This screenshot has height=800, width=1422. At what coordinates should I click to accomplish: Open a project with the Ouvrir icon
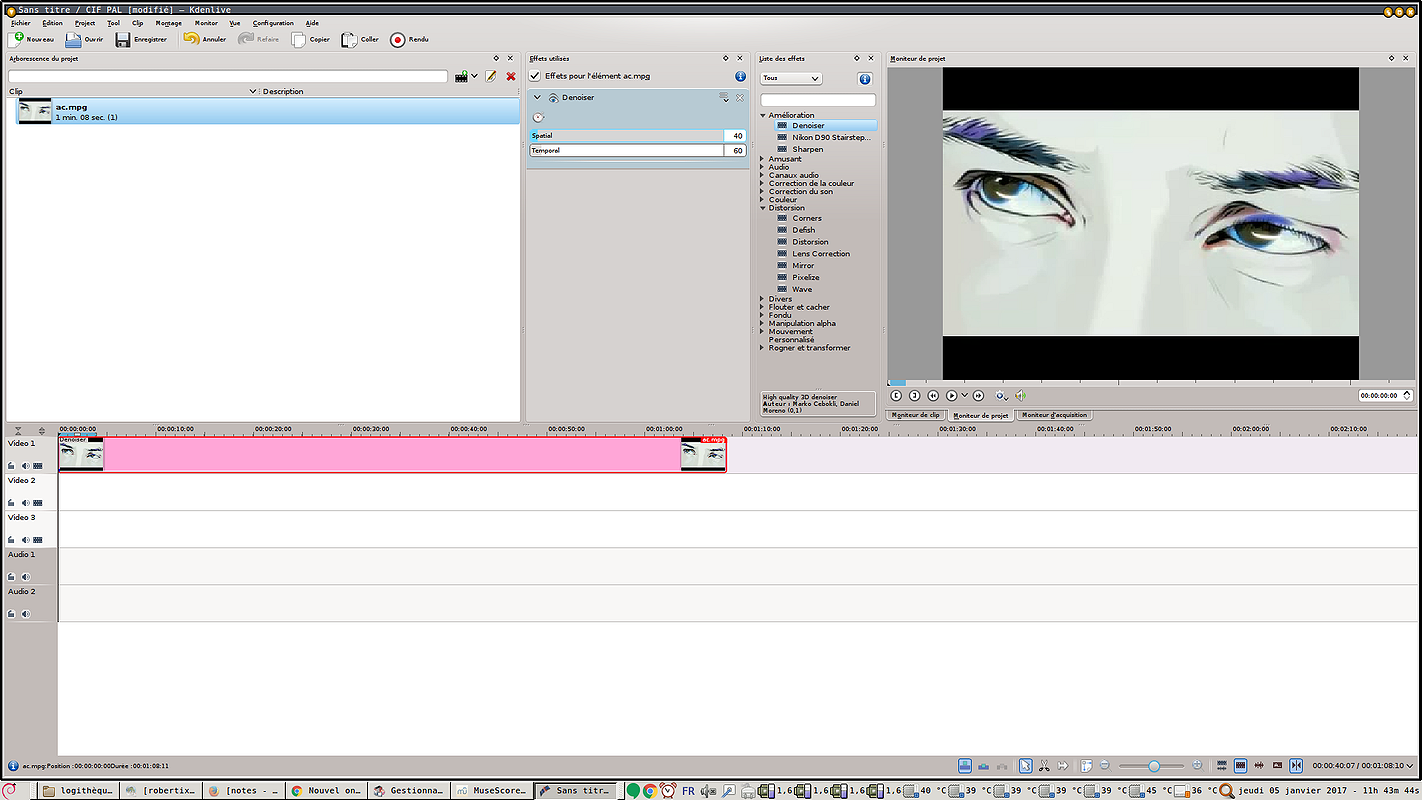pyautogui.click(x=73, y=39)
